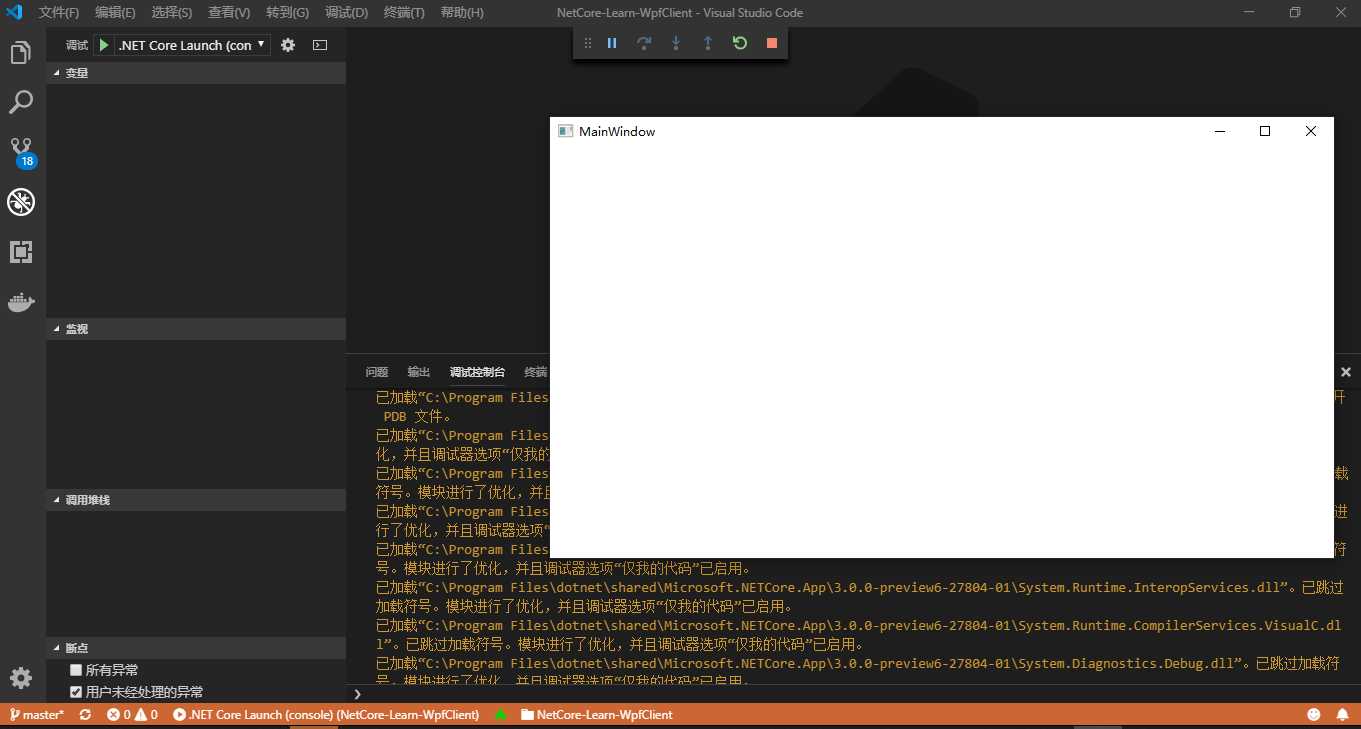The height and width of the screenshot is (729, 1361).
Task: Collapse the 变量 section
Action: click(196, 73)
